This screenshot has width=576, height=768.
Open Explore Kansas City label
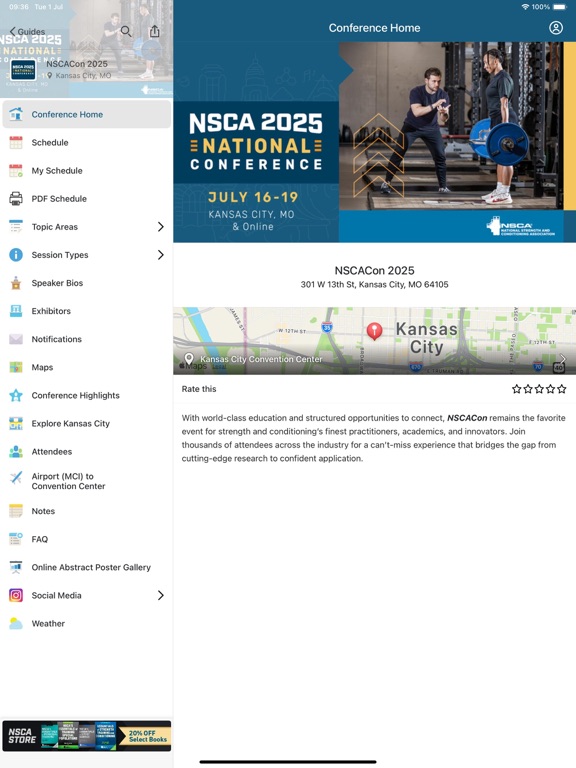tap(71, 423)
